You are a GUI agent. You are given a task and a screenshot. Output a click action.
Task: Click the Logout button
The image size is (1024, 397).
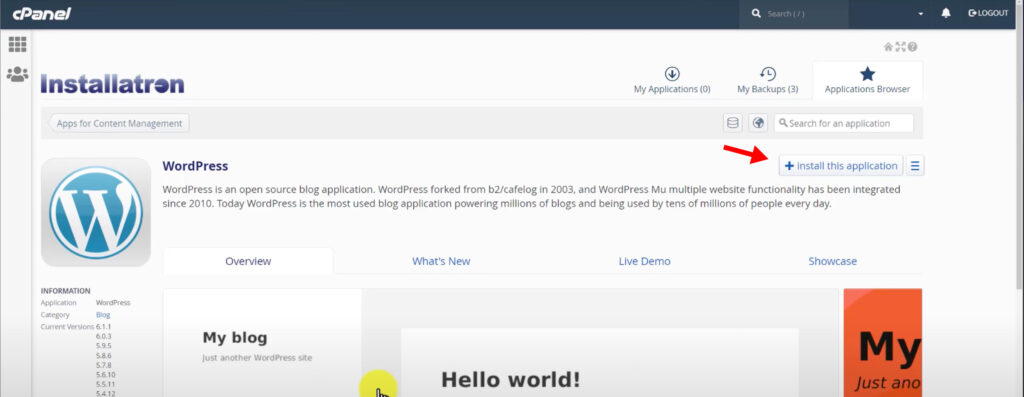coord(988,13)
